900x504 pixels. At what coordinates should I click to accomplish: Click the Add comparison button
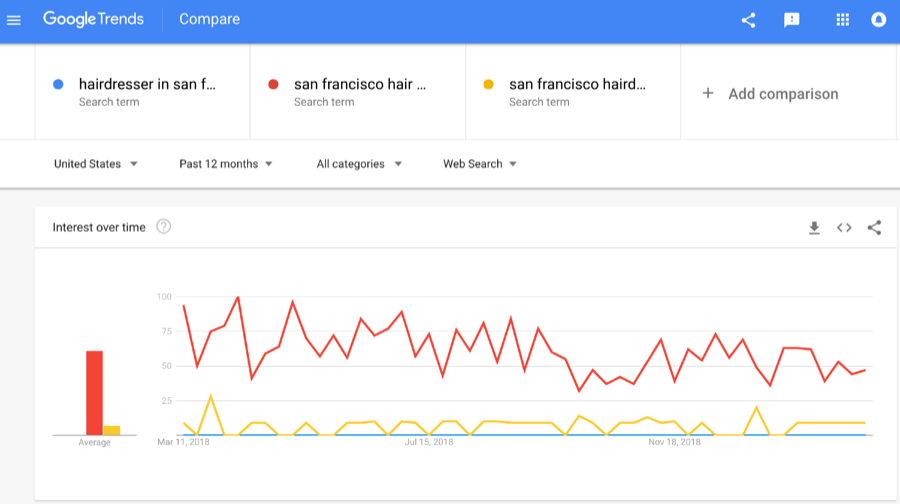tap(770, 94)
